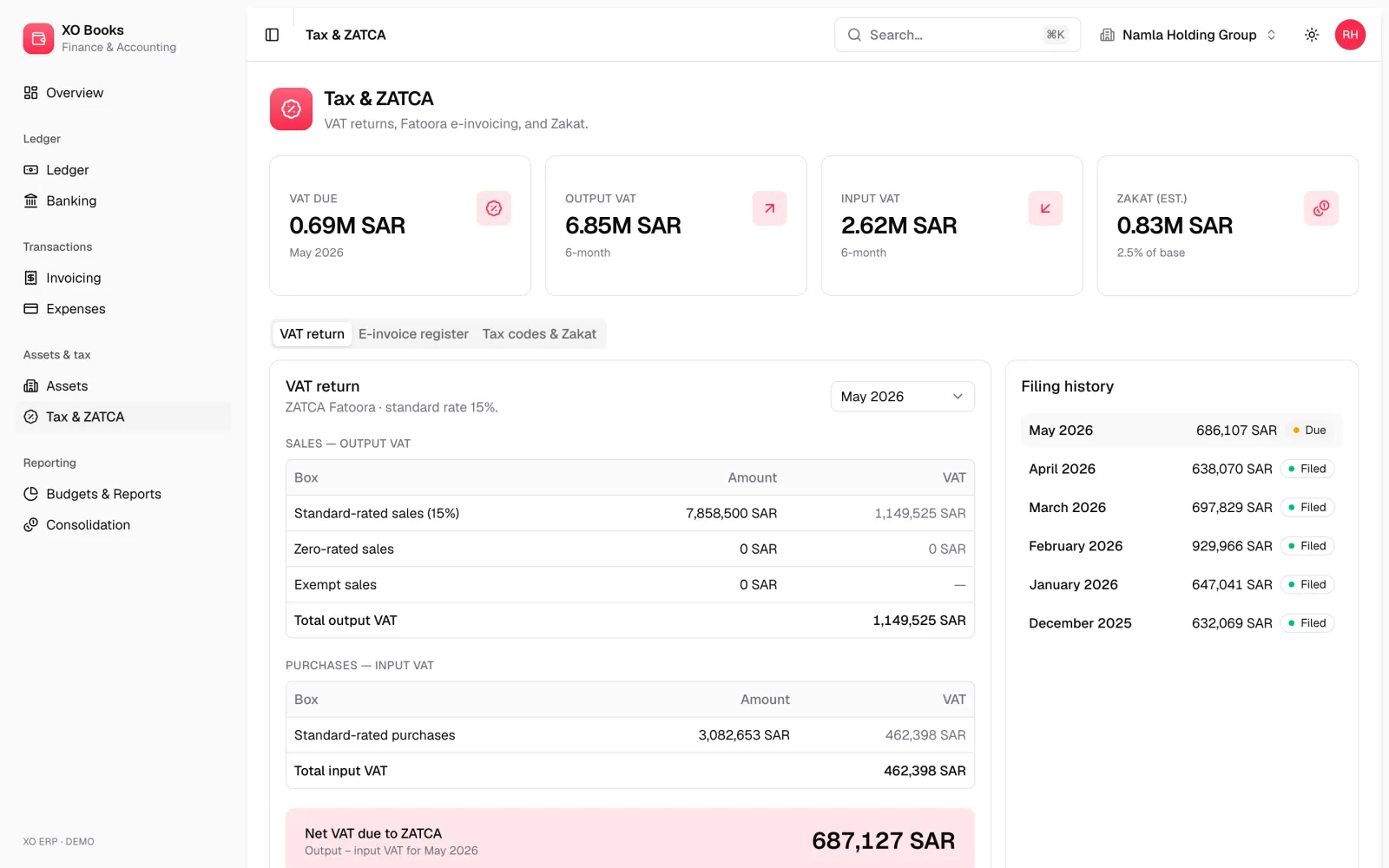Image resolution: width=1389 pixels, height=868 pixels.
Task: Click the Tax & ZATCA header badge icon
Action: [291, 108]
